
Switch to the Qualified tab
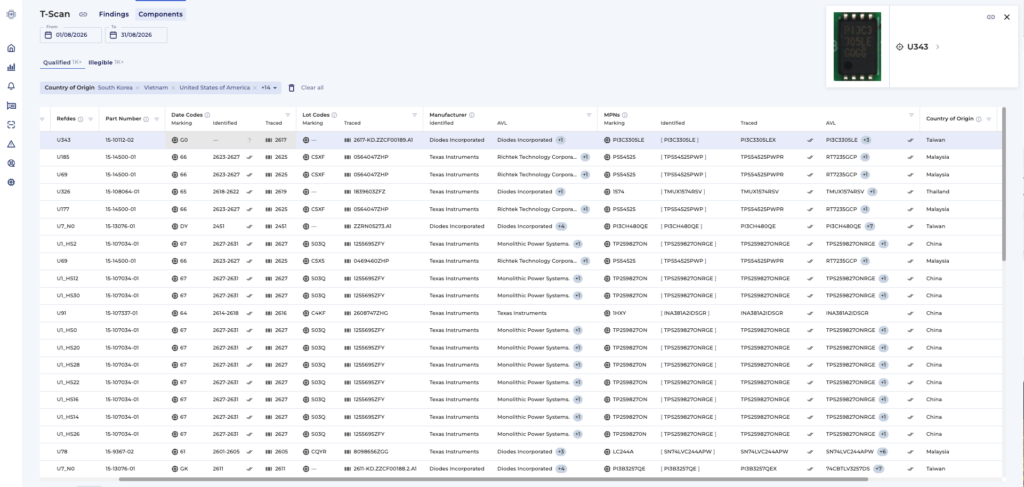click(x=62, y=63)
